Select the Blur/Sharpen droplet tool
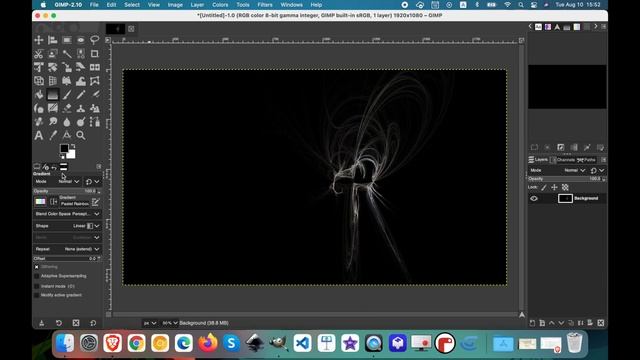 pos(67,122)
